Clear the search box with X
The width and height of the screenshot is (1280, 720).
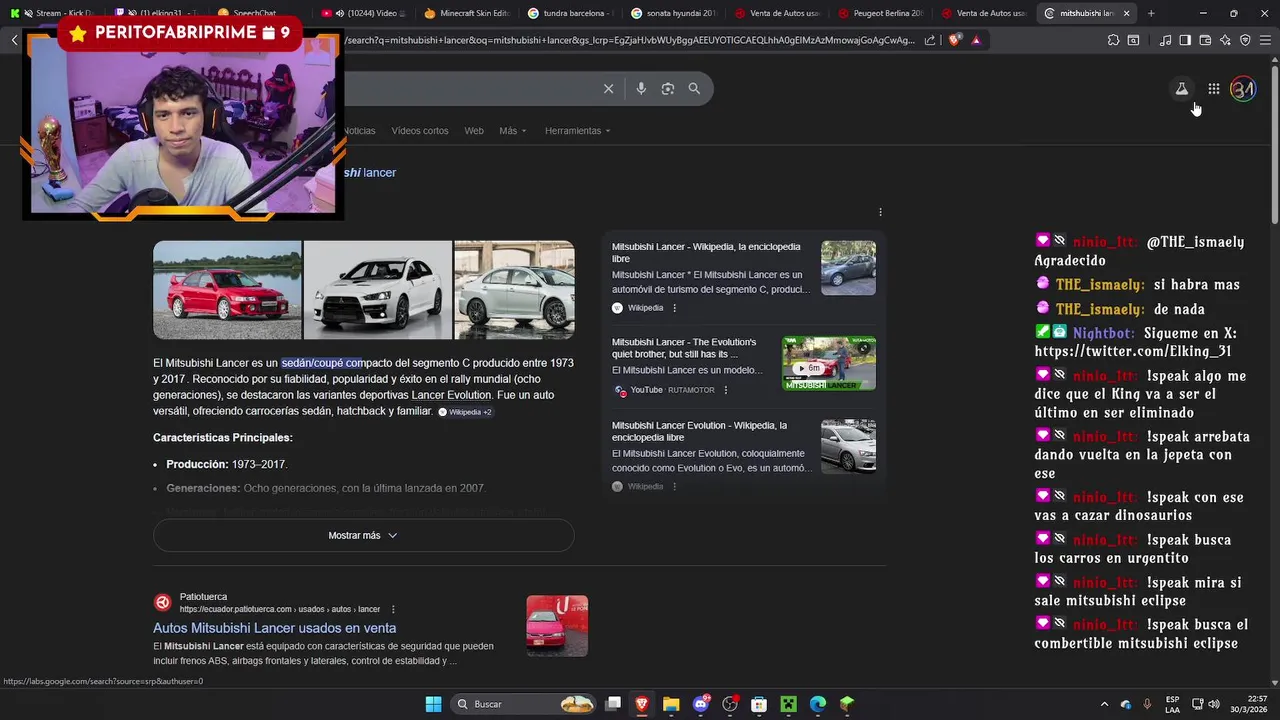tap(608, 89)
